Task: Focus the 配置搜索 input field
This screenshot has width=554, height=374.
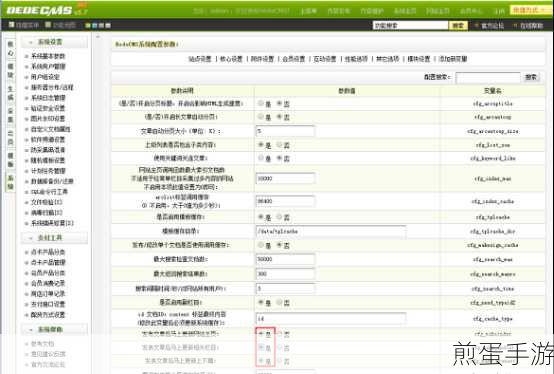Action: coord(488,77)
